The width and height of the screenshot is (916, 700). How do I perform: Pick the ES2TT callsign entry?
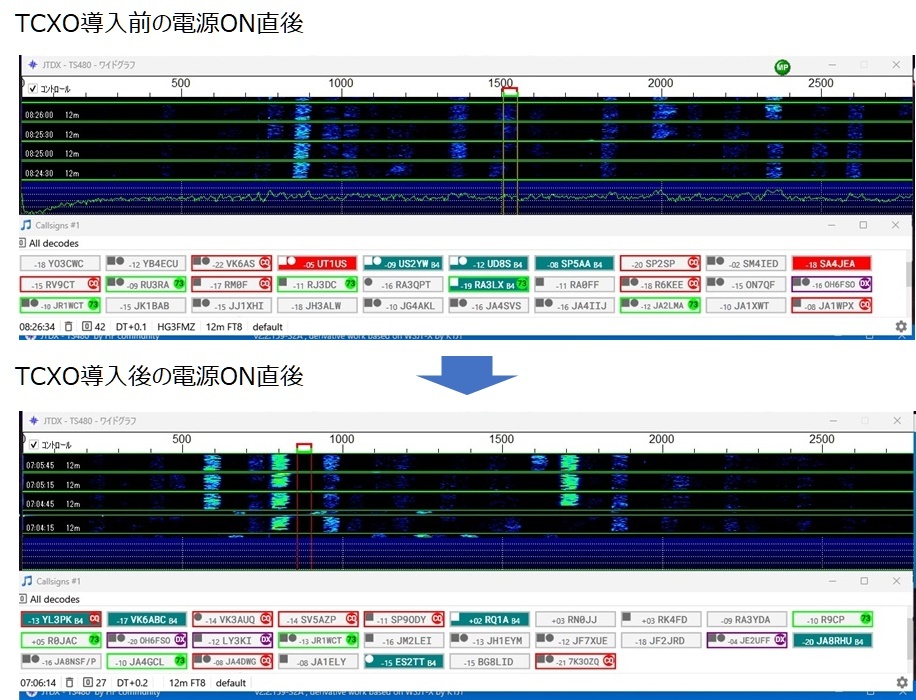pyautogui.click(x=403, y=661)
